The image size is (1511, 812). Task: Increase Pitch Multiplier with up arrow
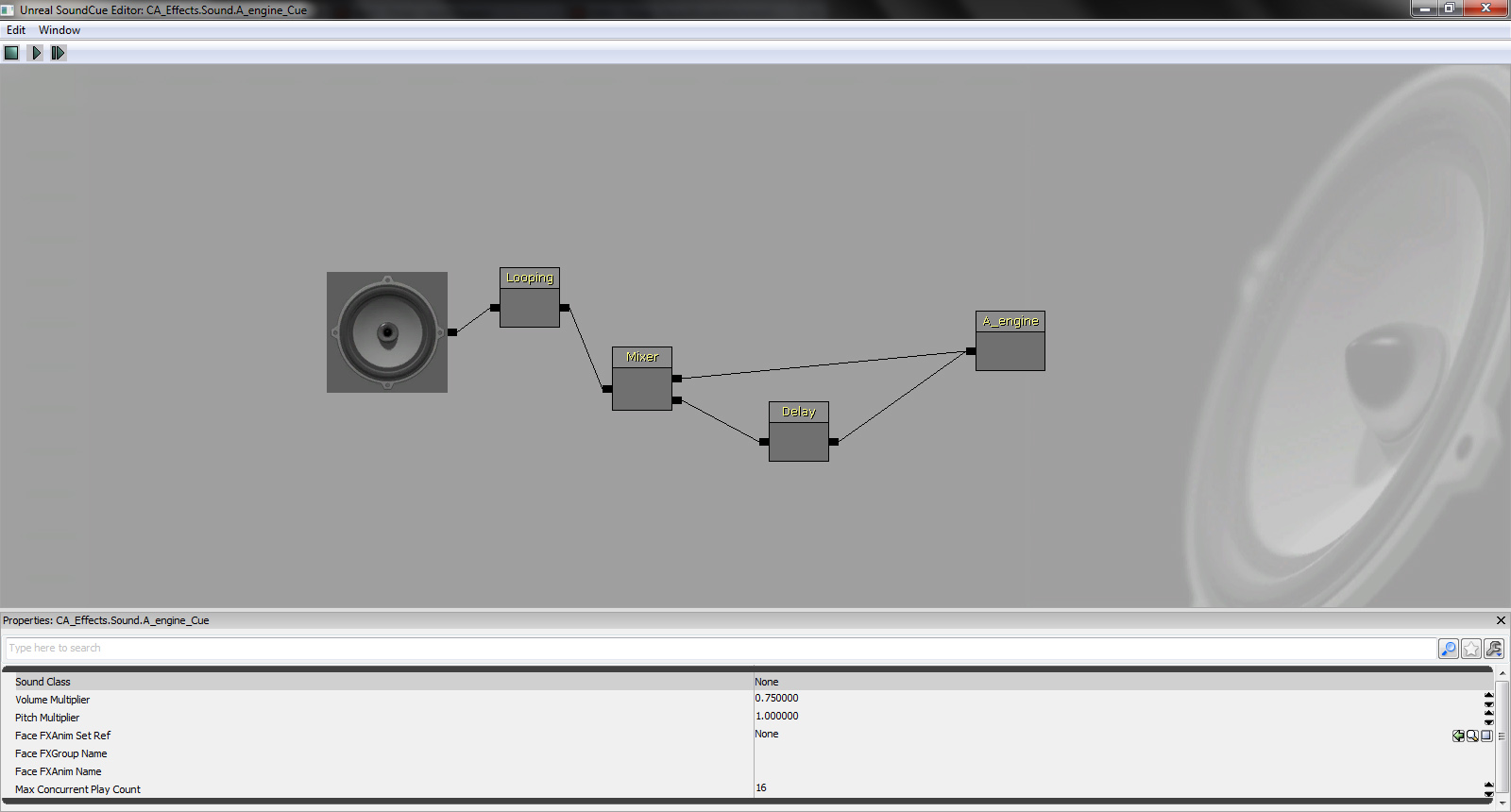[1488, 713]
